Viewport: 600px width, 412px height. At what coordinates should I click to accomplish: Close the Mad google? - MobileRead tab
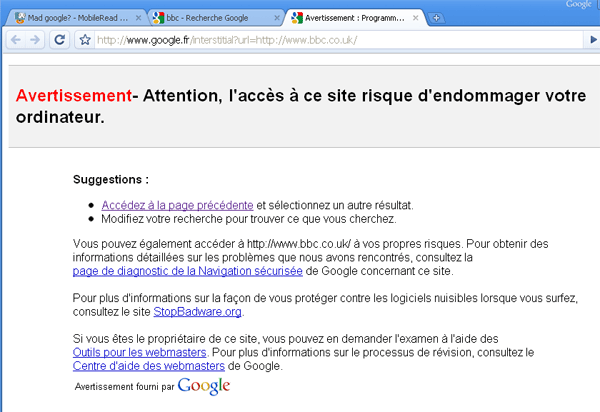tap(139, 18)
